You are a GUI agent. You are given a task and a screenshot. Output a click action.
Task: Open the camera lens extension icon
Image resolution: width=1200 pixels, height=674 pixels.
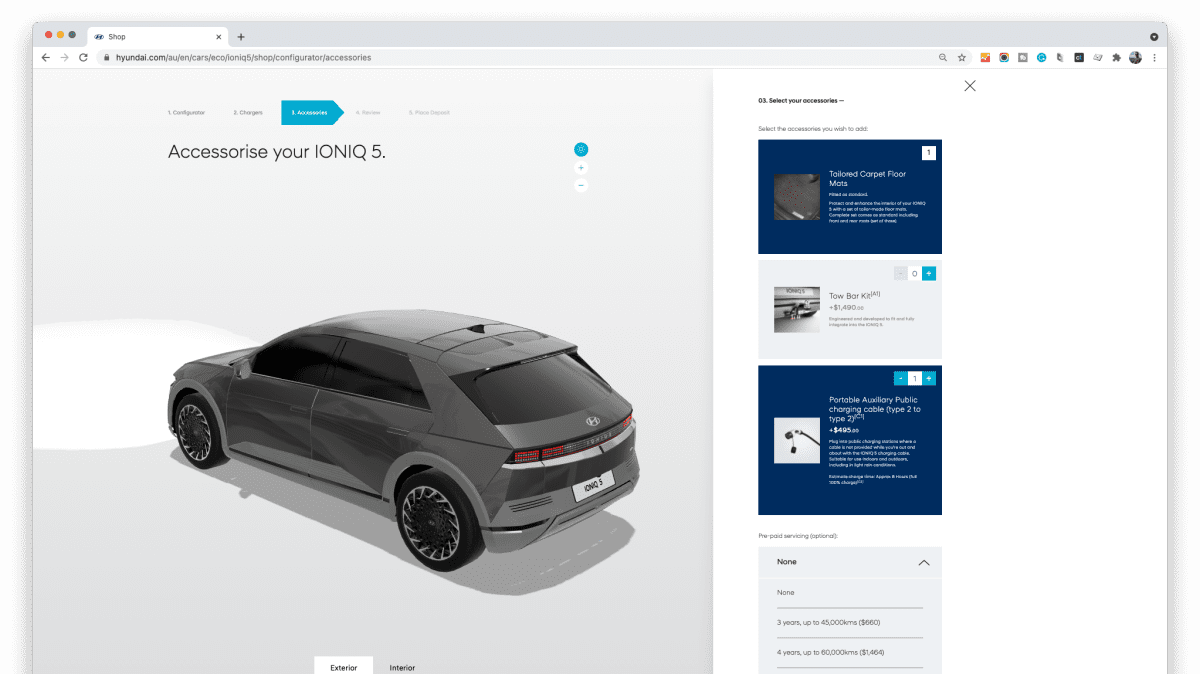point(1004,58)
